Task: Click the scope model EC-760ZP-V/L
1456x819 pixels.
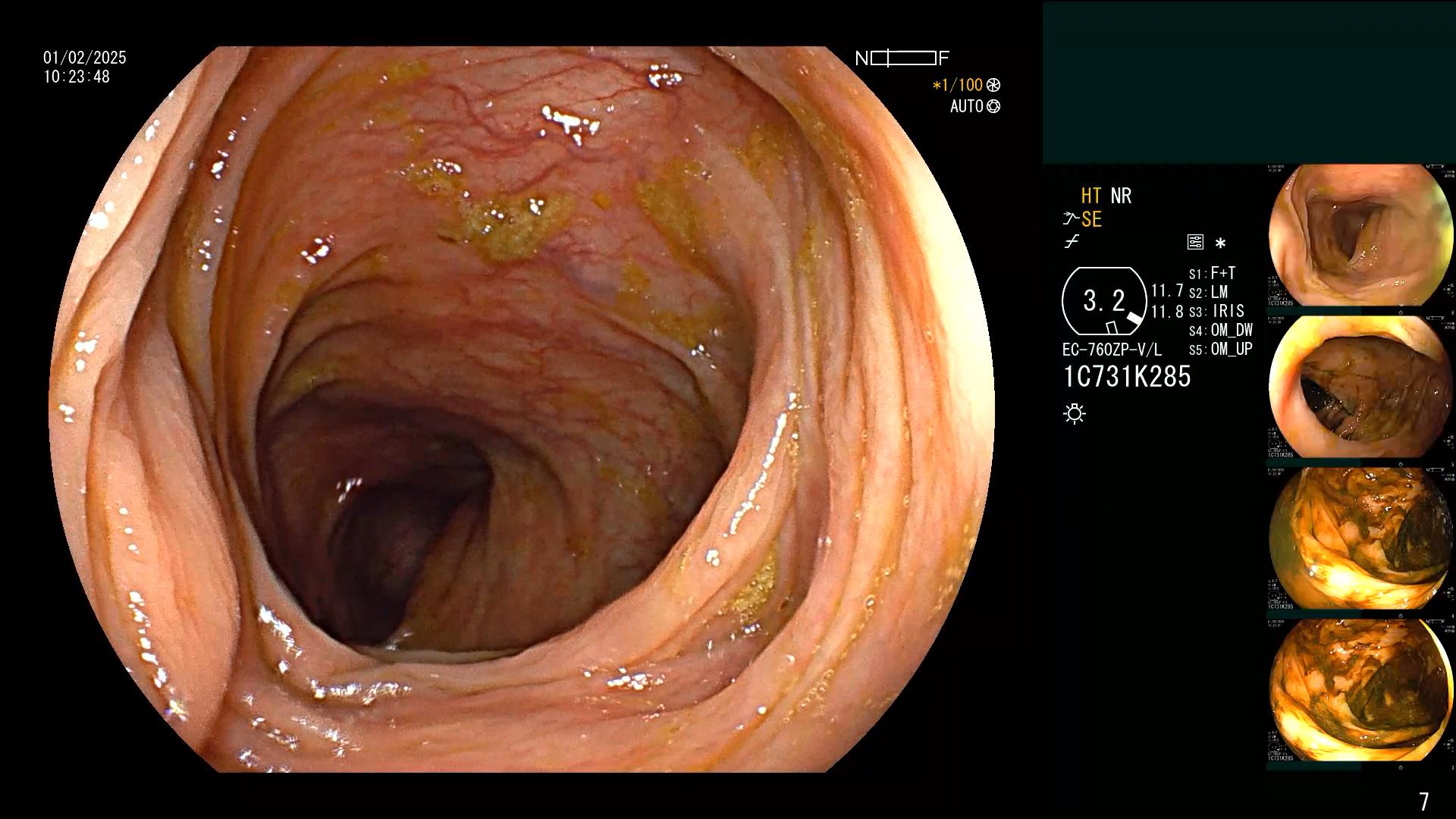Action: (x=1112, y=350)
